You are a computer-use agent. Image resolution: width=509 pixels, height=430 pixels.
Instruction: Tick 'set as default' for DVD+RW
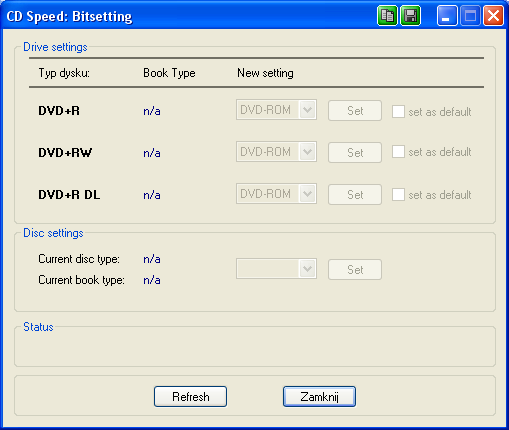click(398, 152)
